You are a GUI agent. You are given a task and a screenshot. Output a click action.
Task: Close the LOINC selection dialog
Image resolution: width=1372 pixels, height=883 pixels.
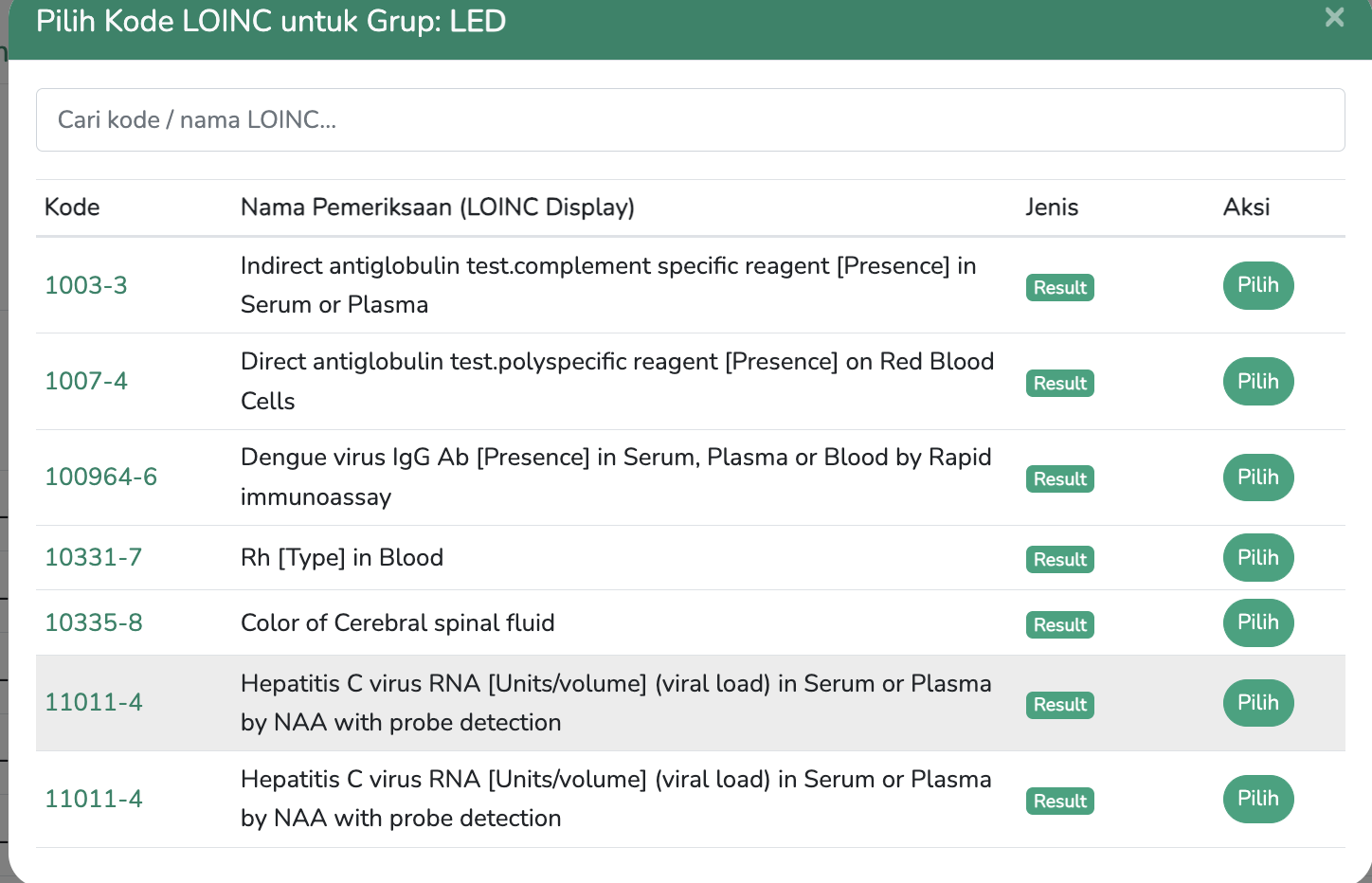click(x=1334, y=17)
